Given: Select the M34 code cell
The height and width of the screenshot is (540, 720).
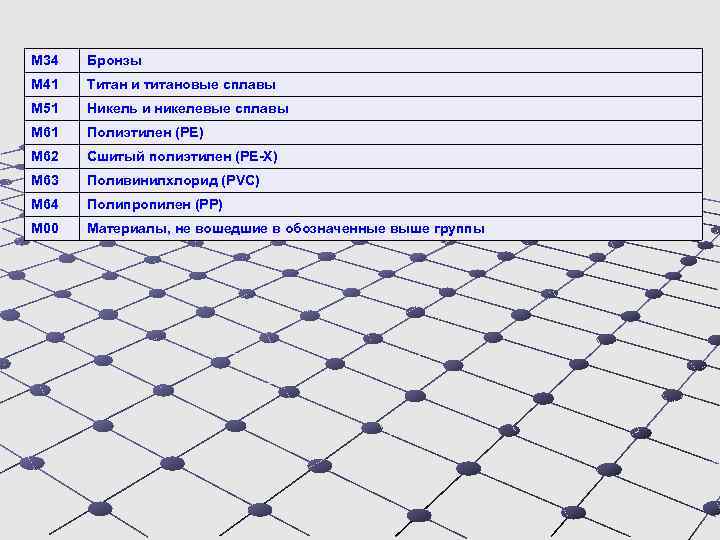Looking at the screenshot, I should 52,60.
